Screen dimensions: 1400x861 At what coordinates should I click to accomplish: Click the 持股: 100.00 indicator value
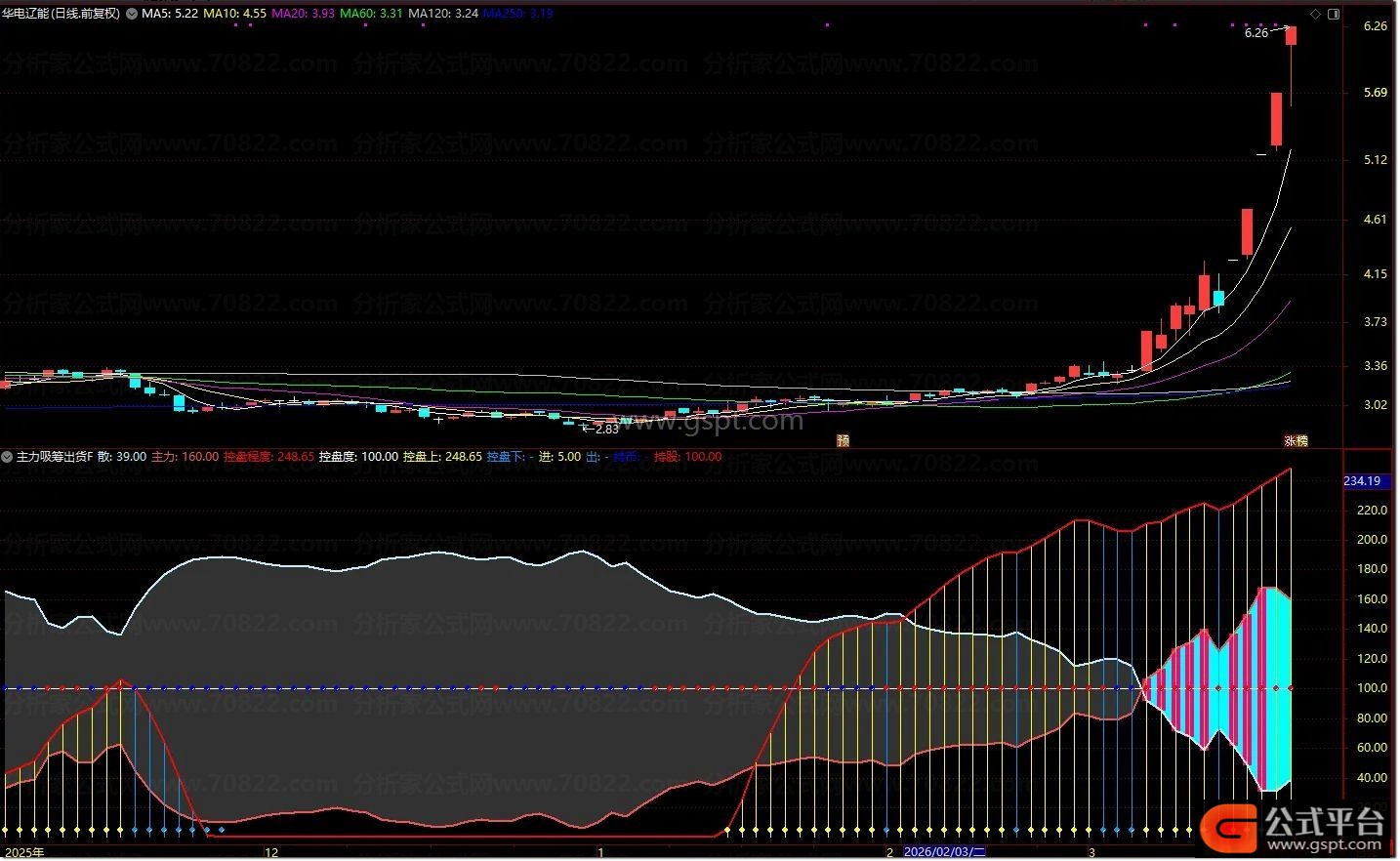click(687, 456)
